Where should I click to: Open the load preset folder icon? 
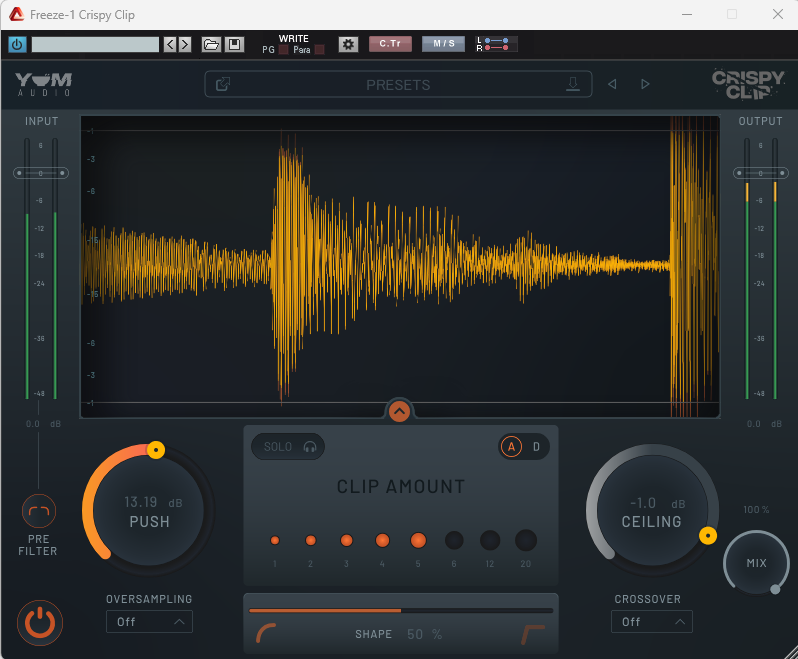[211, 45]
